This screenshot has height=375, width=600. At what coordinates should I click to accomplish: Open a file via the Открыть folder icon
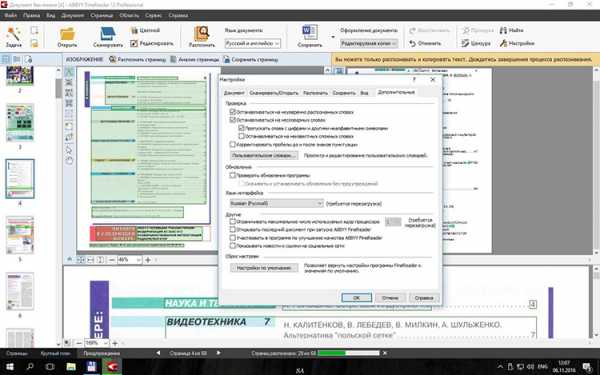coord(67,34)
